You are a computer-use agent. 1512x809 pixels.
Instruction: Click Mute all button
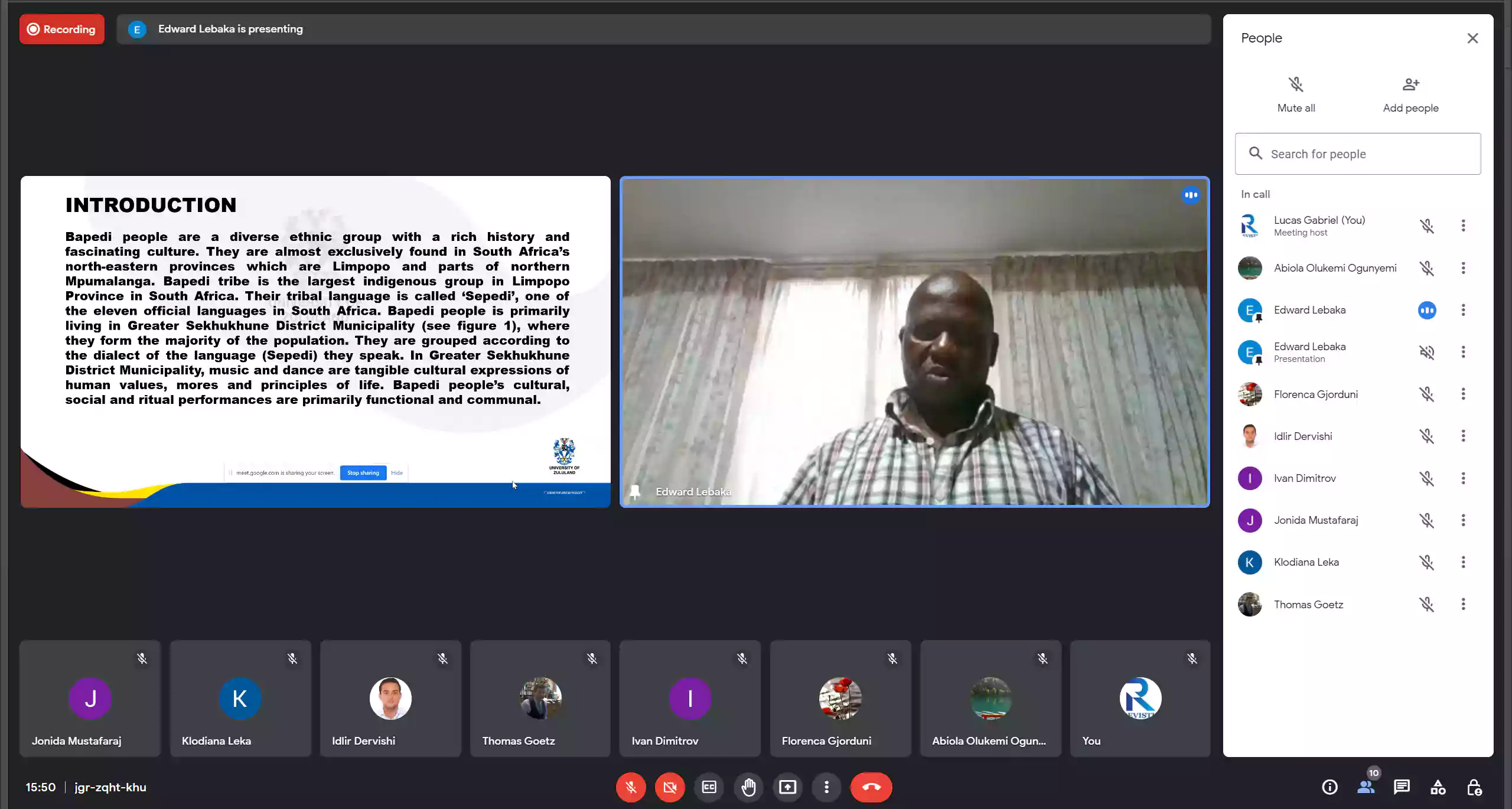coord(1296,94)
